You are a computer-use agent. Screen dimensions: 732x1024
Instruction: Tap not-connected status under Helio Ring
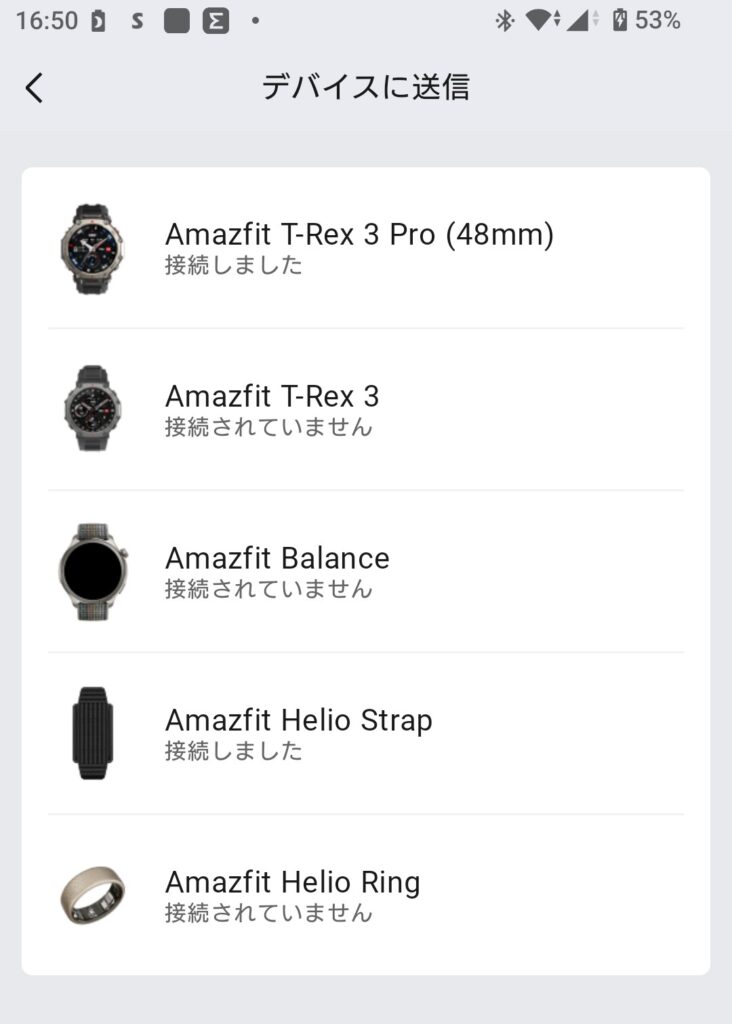(268, 913)
